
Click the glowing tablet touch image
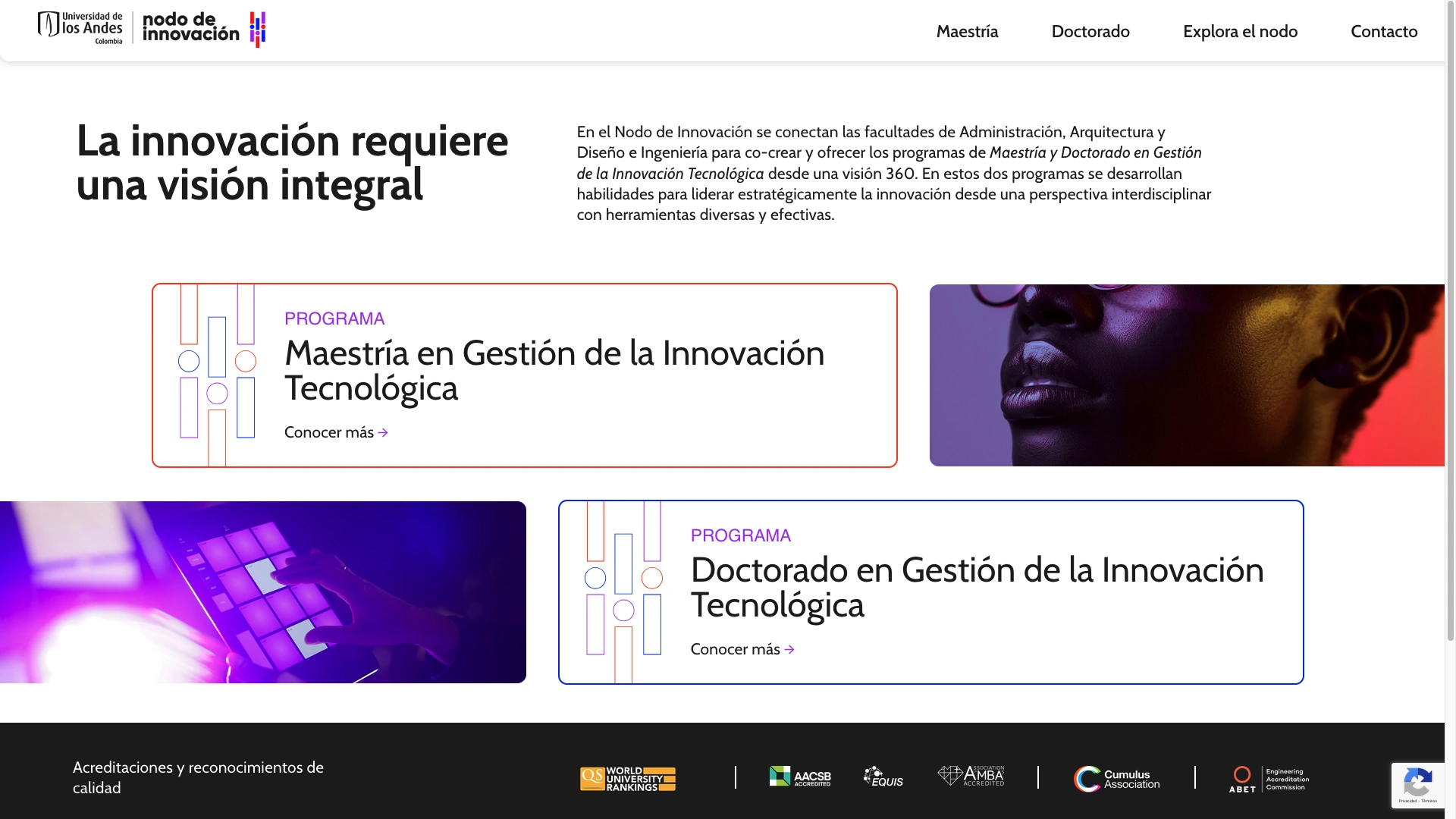pyautogui.click(x=262, y=592)
